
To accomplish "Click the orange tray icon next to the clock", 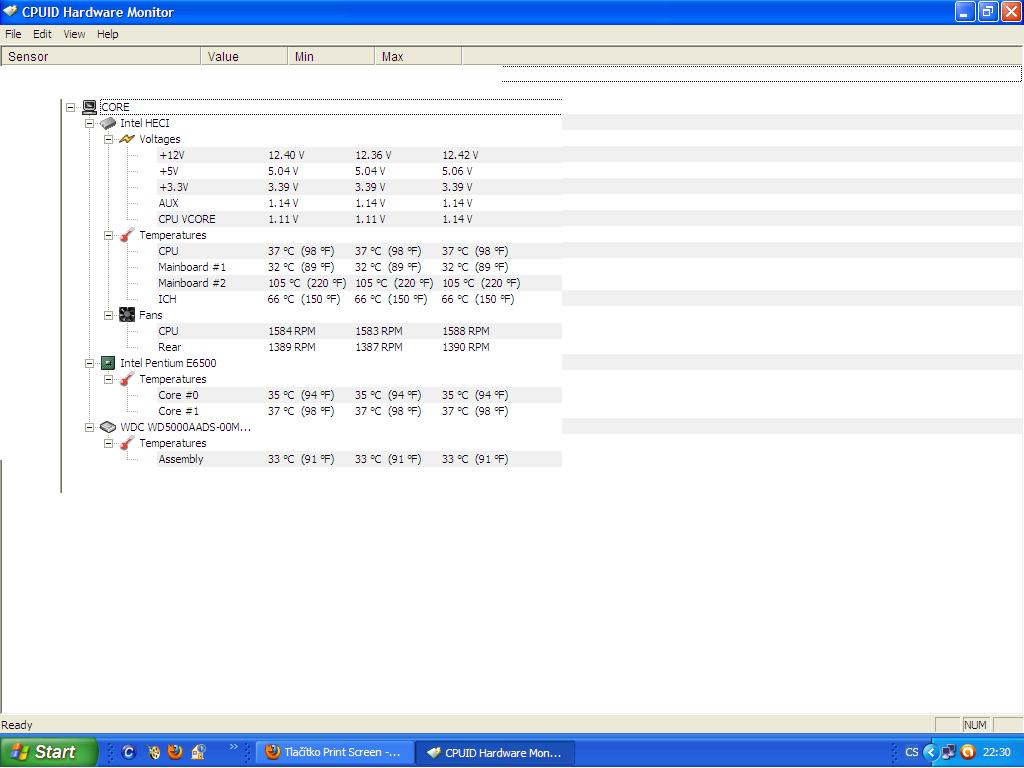I will pyautogui.click(x=968, y=752).
